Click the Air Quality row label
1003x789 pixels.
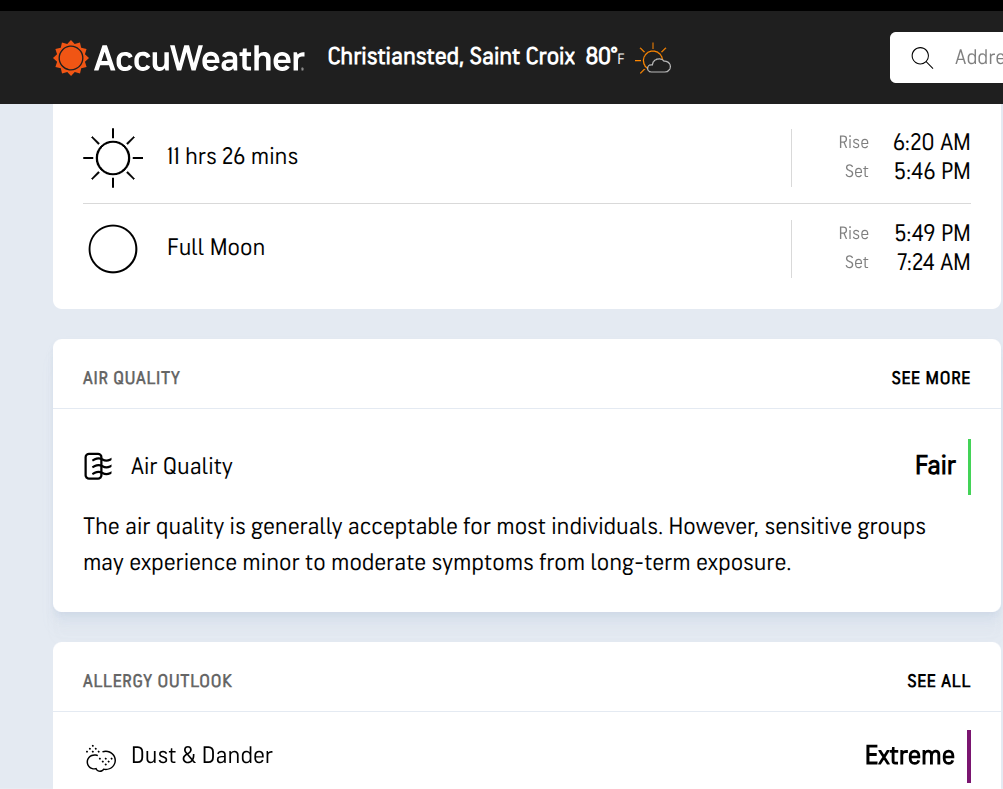coord(182,466)
